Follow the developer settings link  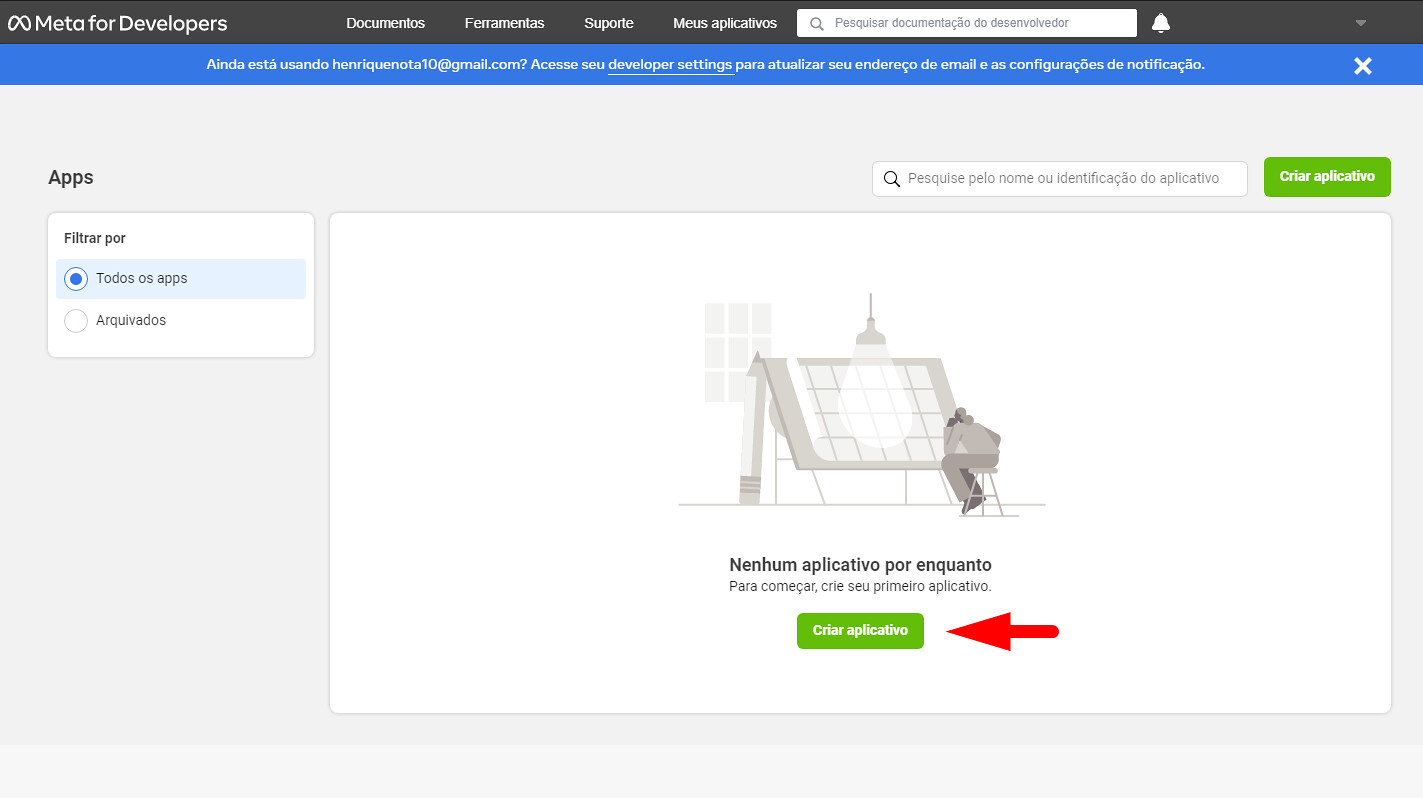(x=670, y=65)
